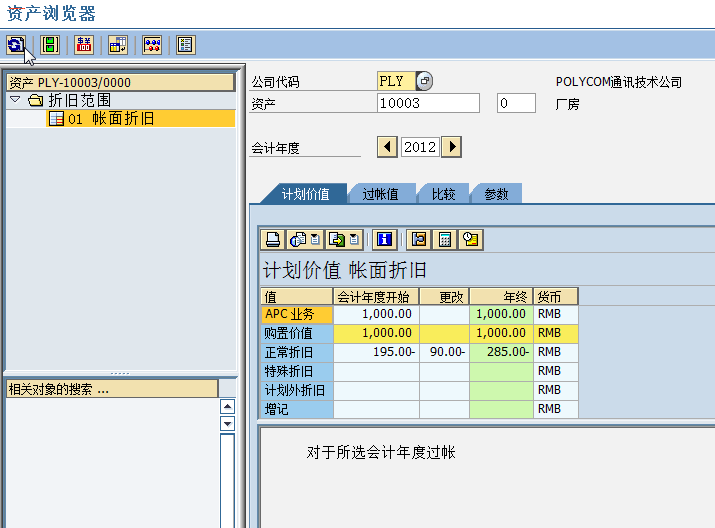Click the 更改 column header
The image size is (715, 528).
(444, 296)
